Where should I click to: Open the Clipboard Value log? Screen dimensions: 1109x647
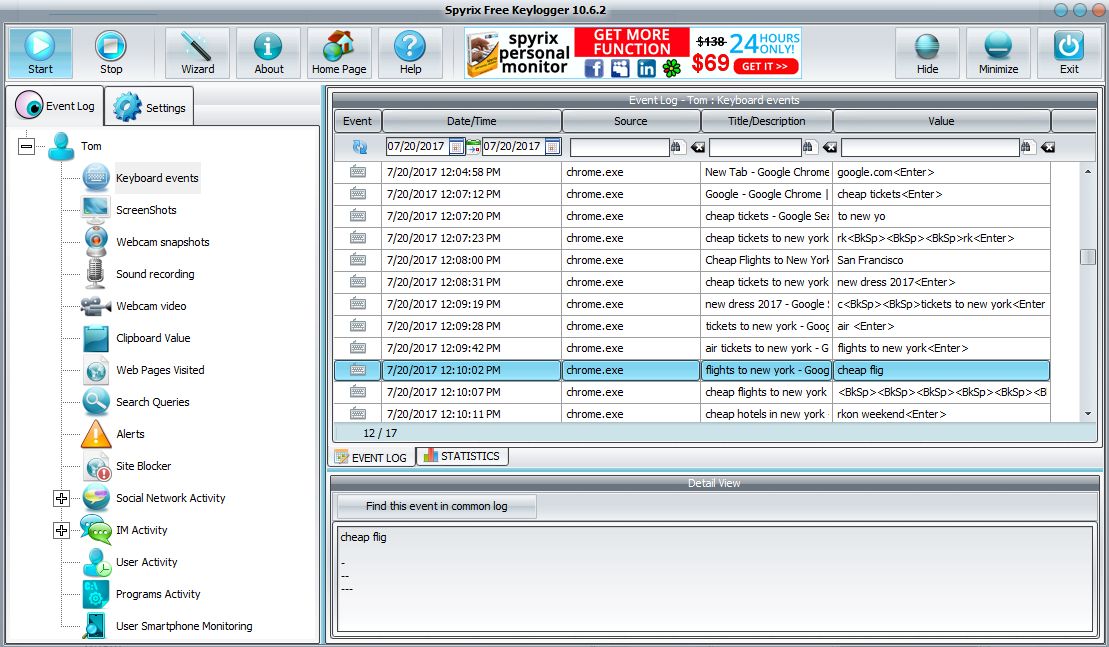[152, 337]
